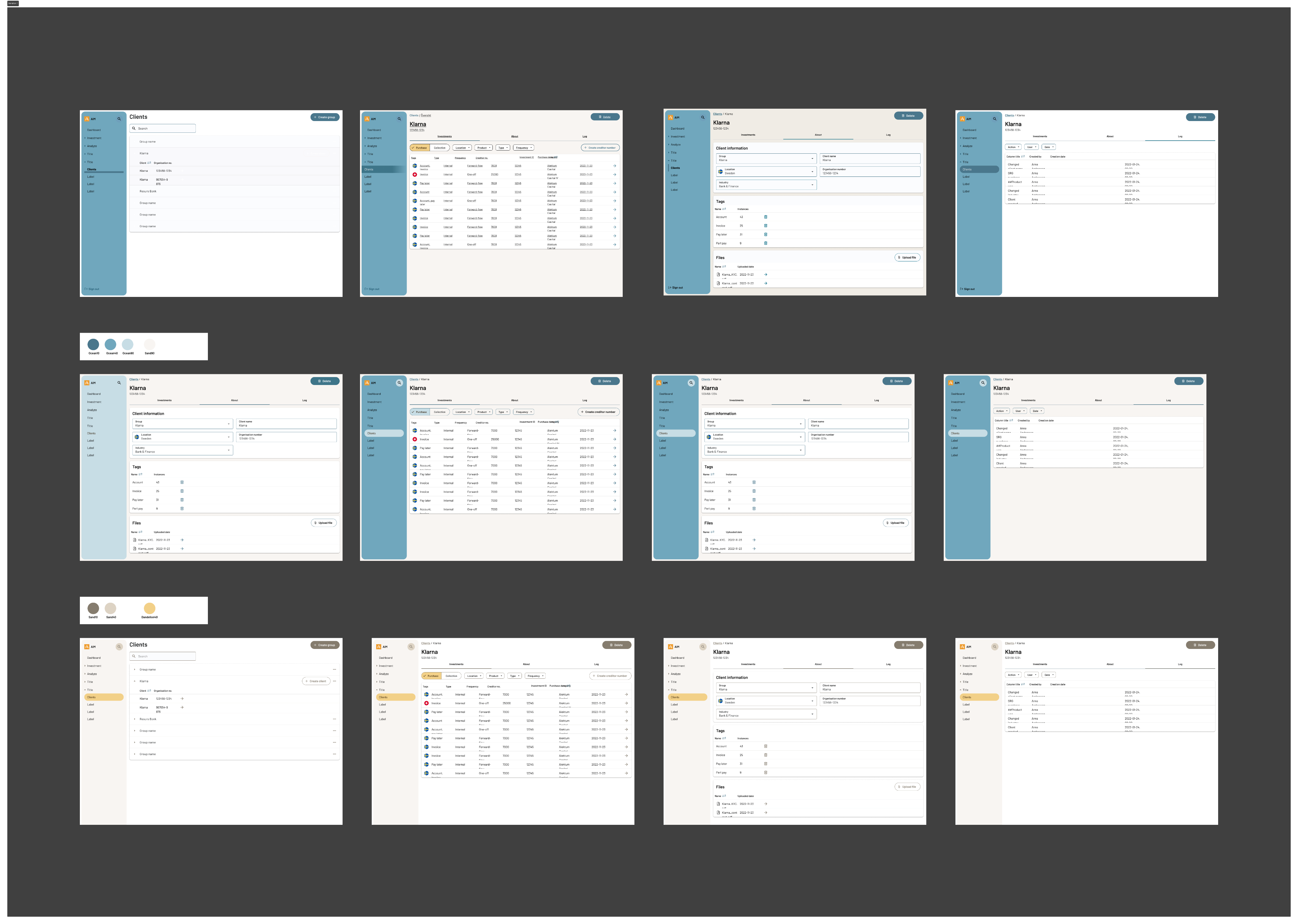
Task: Click the 'Create client' button in Klarna group
Action: click(x=316, y=681)
